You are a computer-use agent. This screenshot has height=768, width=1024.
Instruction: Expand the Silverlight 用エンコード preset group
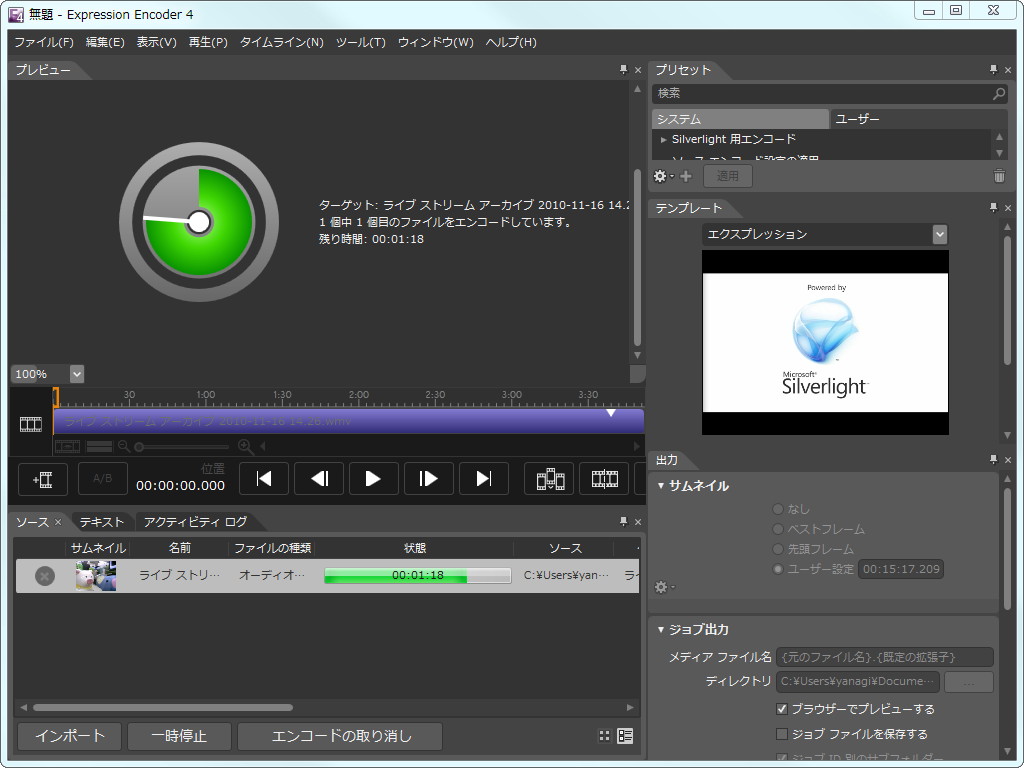[x=663, y=138]
